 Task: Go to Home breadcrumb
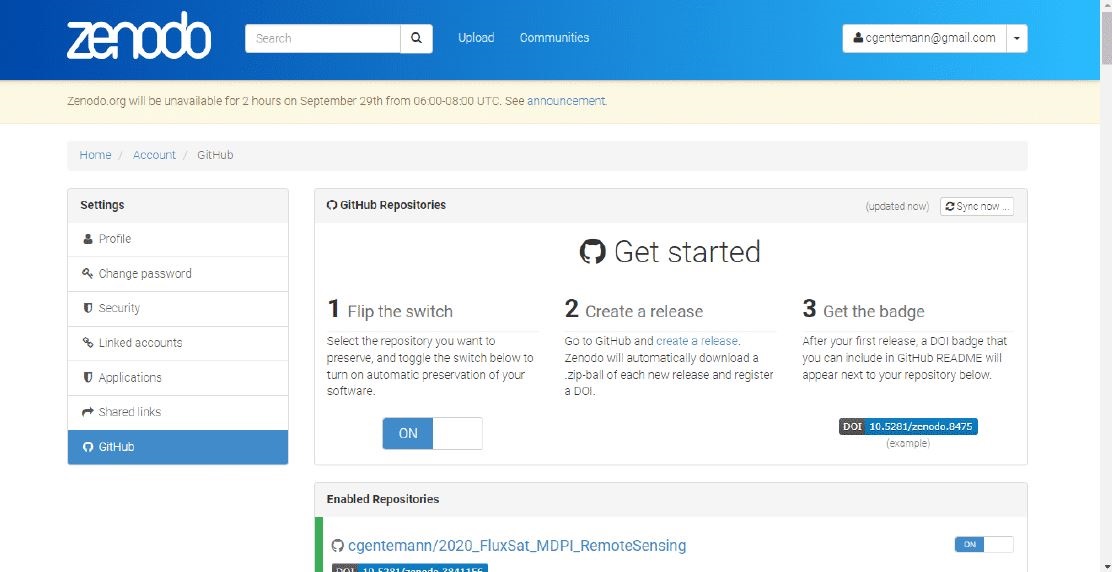95,155
